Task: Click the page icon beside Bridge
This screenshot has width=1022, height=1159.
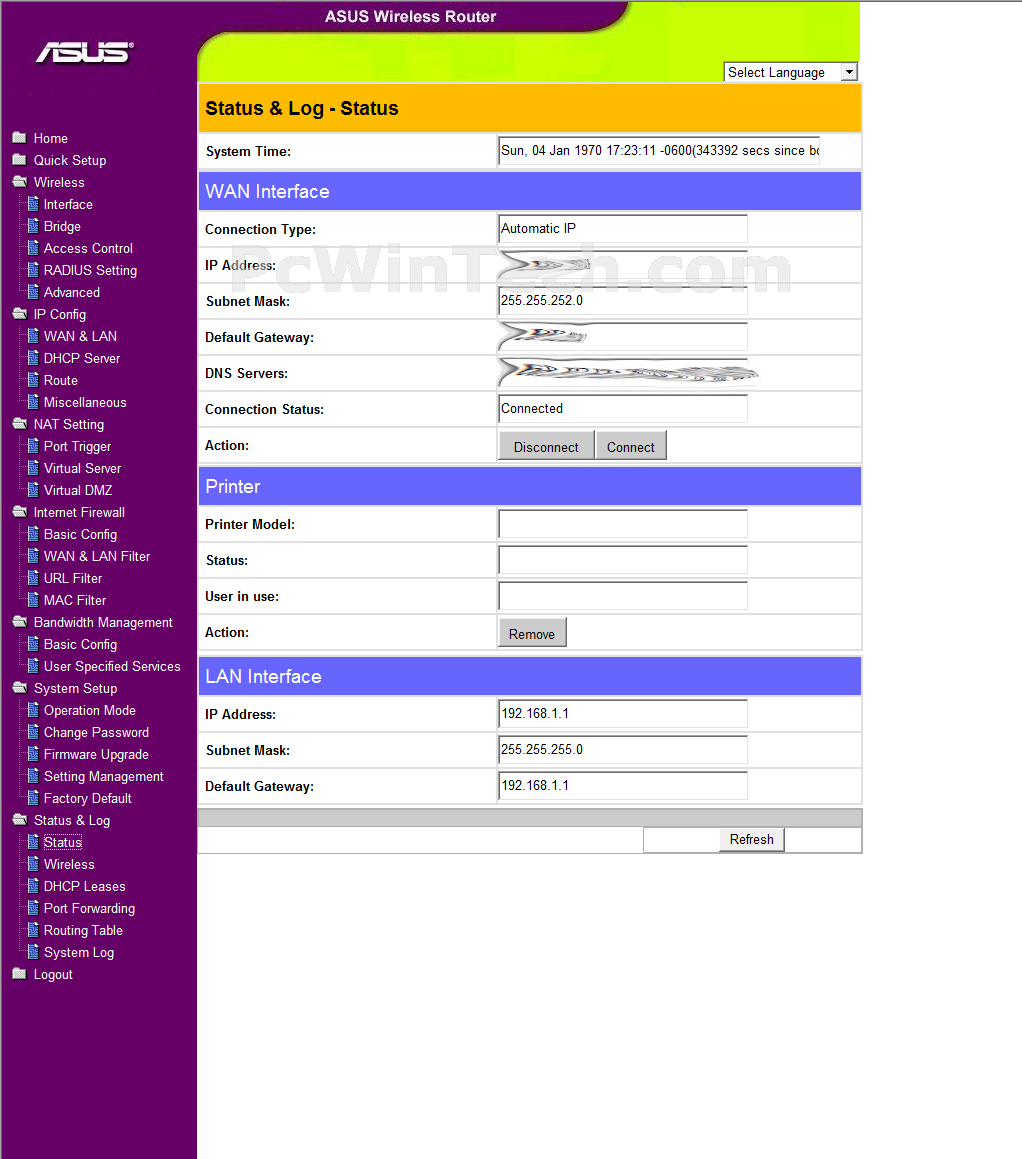Action: coord(33,226)
